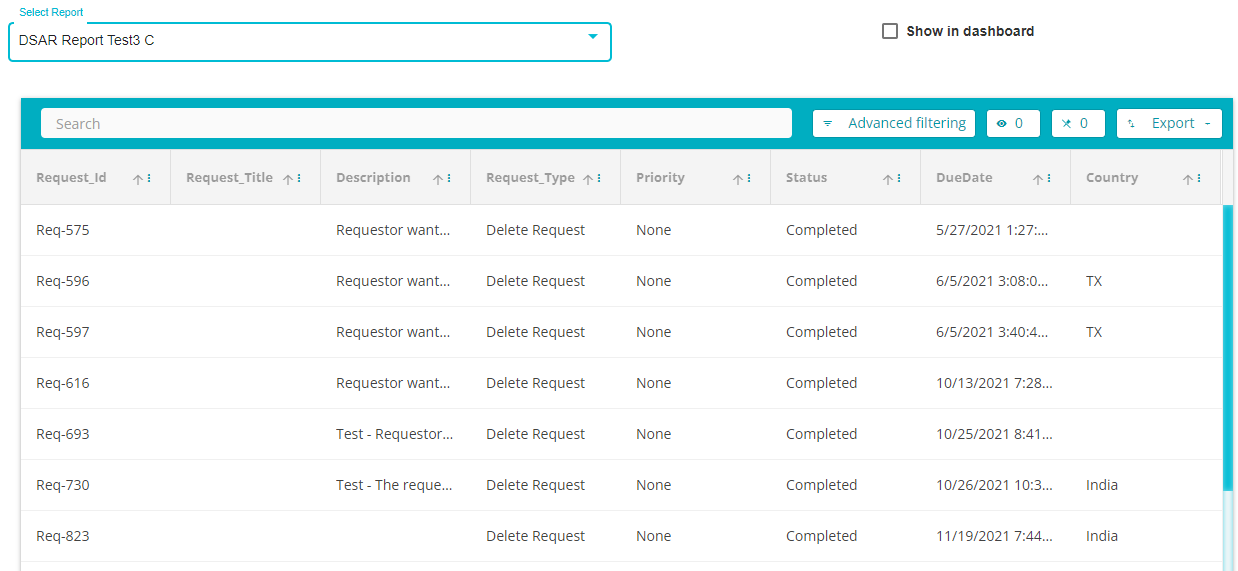Open Status column options menu
The image size is (1238, 571).
point(899,179)
